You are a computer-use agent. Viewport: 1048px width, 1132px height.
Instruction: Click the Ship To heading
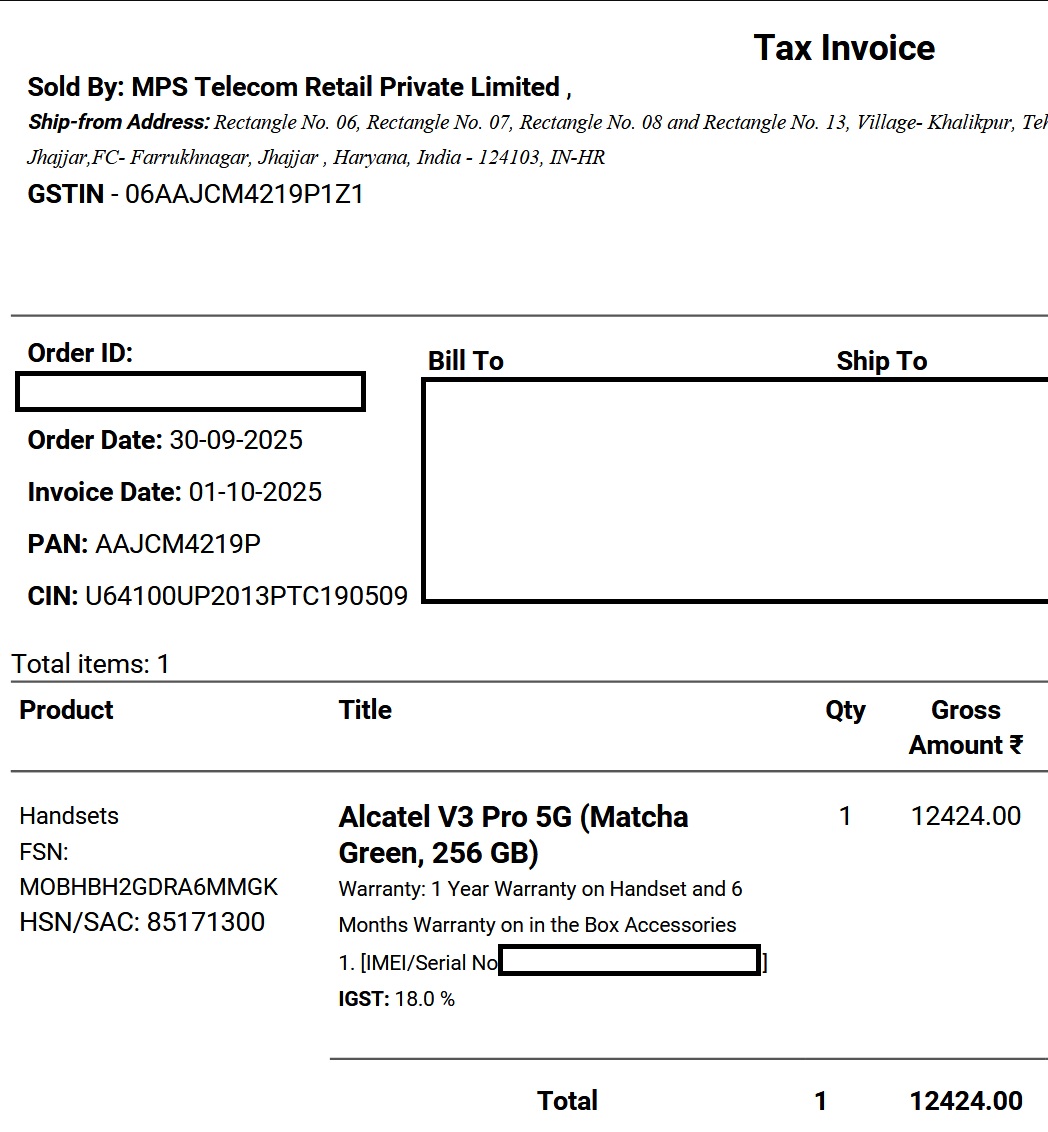point(882,361)
